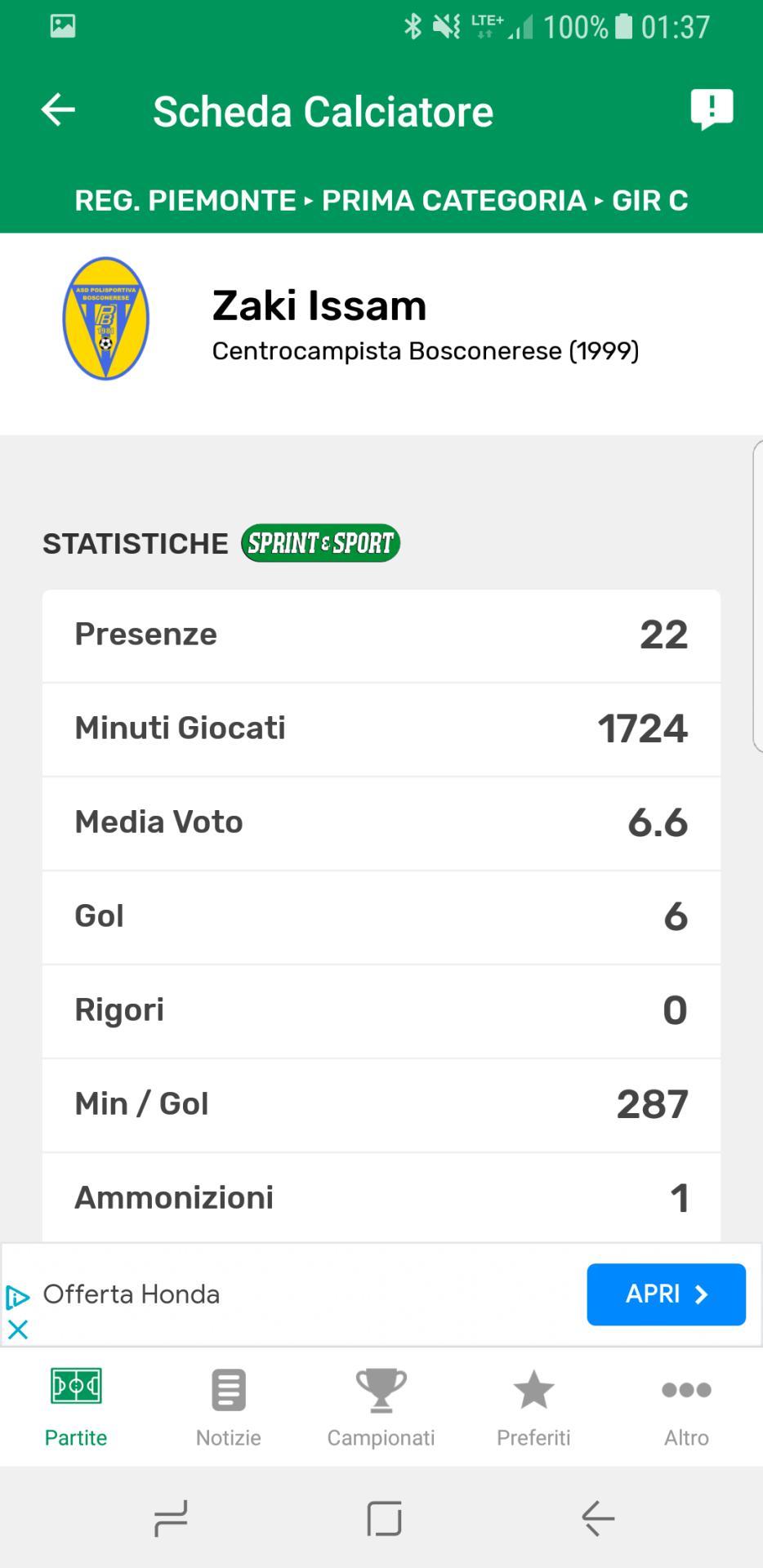The width and height of the screenshot is (763, 1568).
Task: Open the Preferiti tab
Action: [533, 1406]
